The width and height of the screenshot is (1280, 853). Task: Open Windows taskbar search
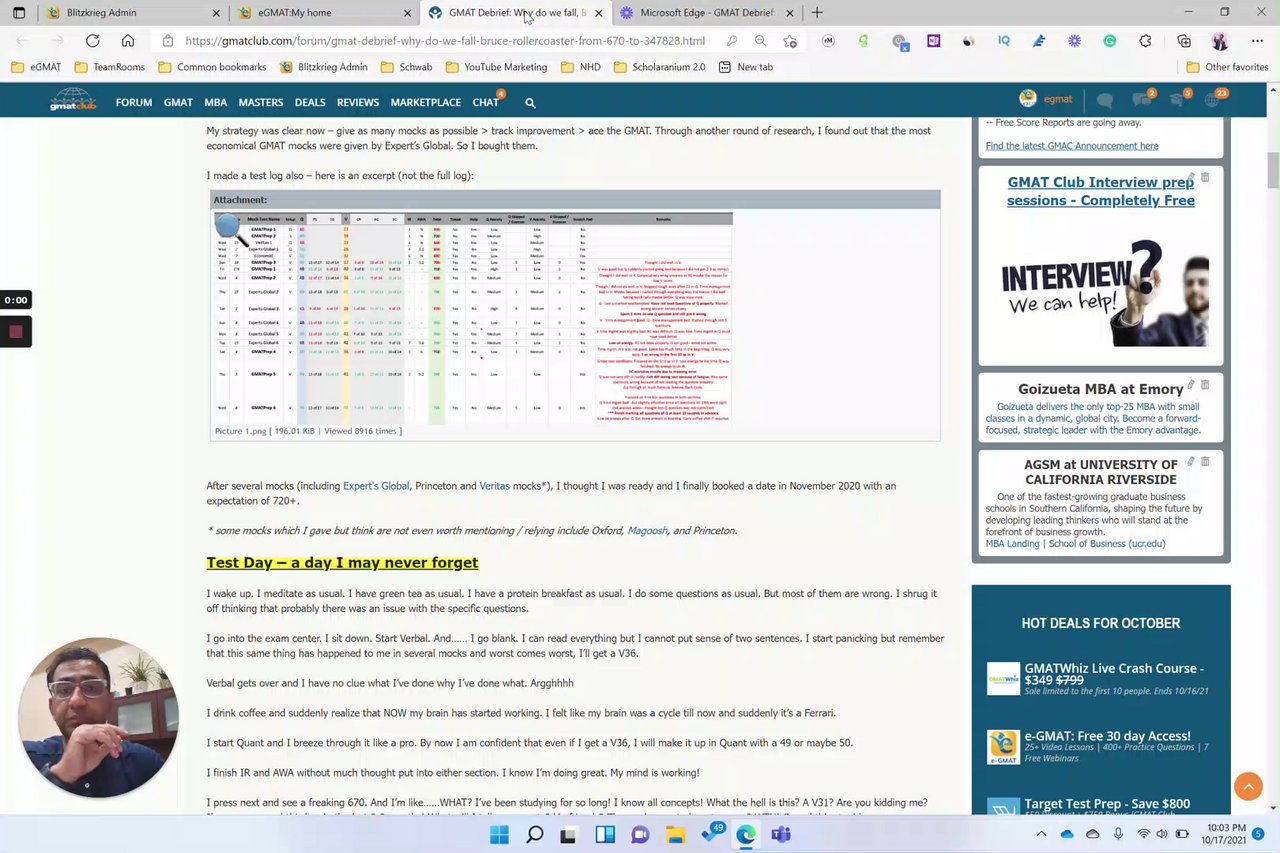(534, 834)
